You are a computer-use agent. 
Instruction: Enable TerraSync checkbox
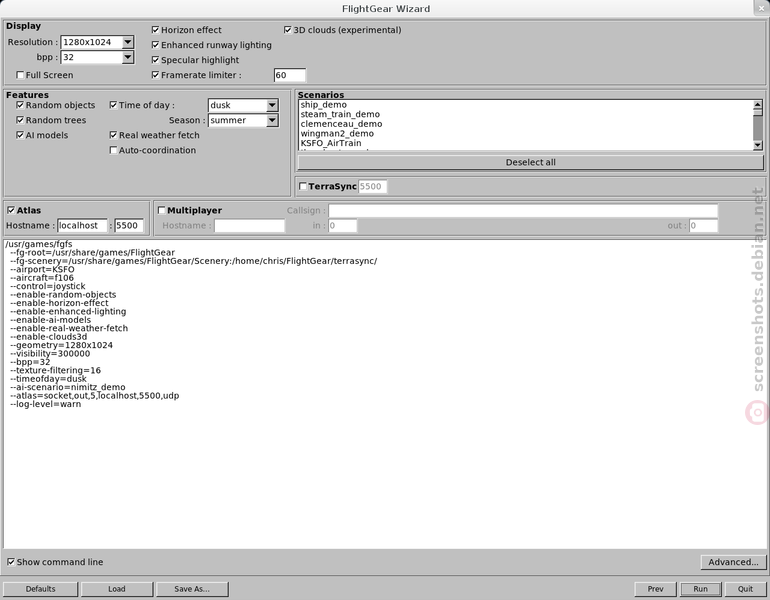(x=303, y=187)
